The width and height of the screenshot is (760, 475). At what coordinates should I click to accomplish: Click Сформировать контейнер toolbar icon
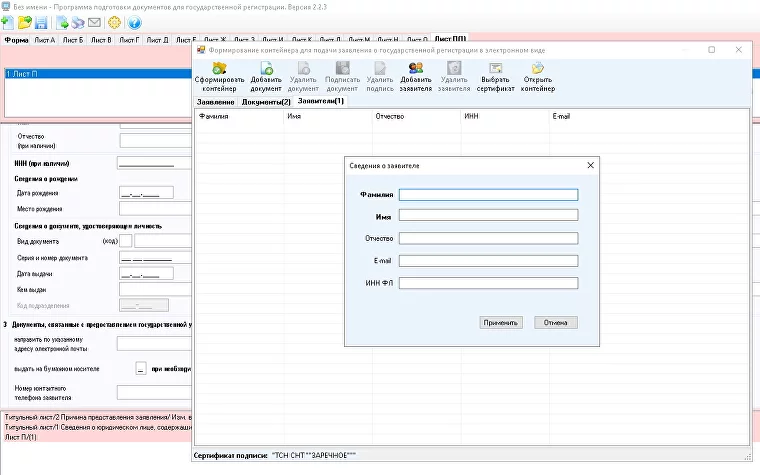[x=220, y=77]
